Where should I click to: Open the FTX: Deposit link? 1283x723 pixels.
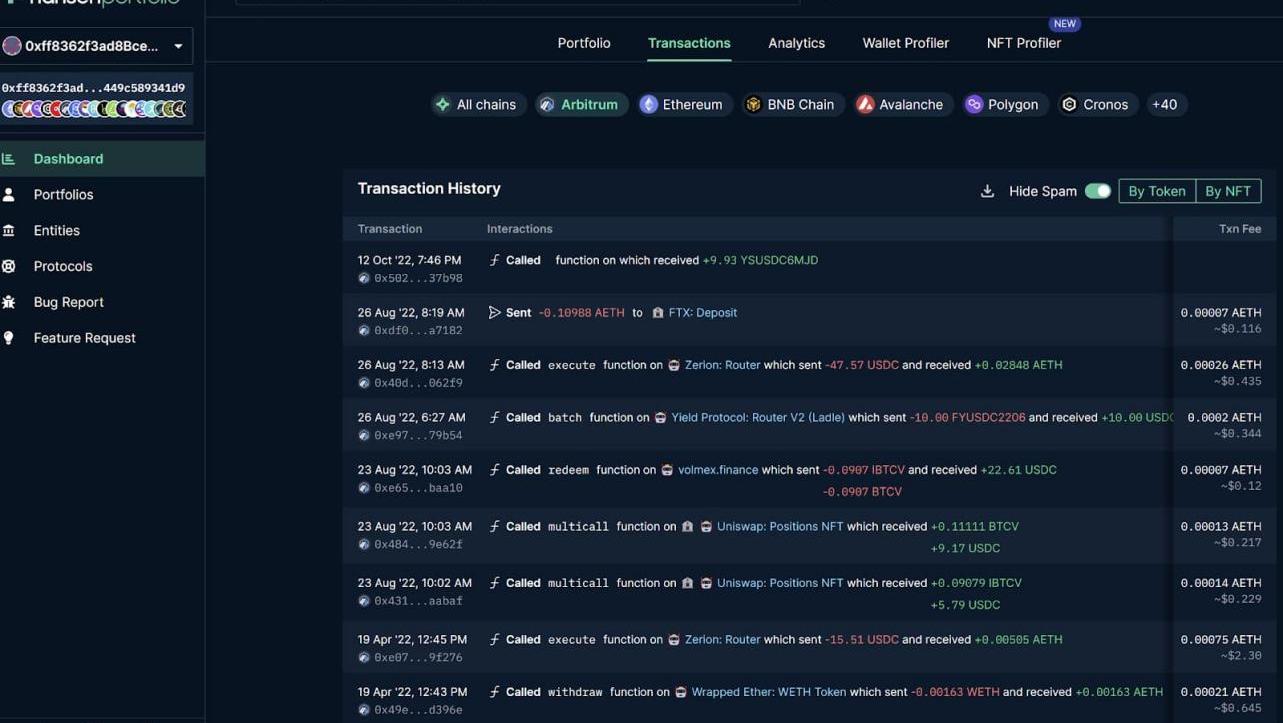(702, 313)
